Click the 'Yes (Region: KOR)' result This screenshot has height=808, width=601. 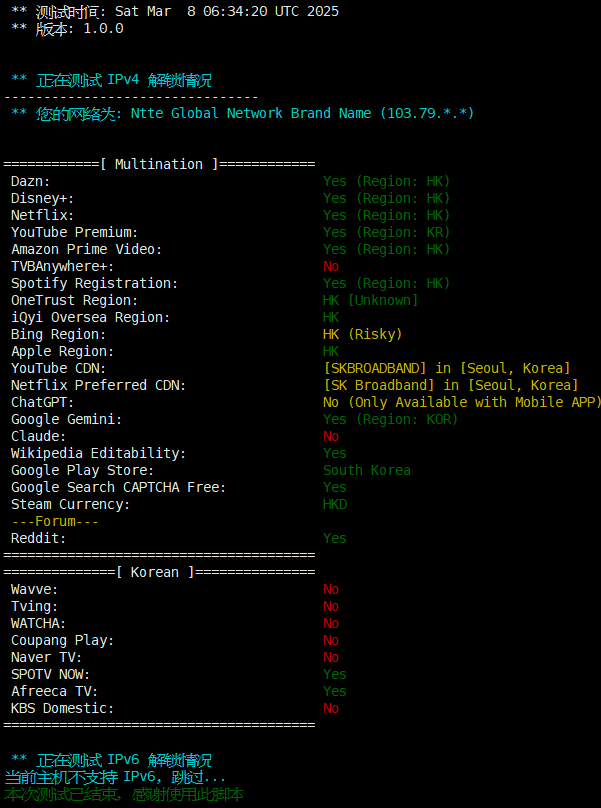(x=390, y=419)
